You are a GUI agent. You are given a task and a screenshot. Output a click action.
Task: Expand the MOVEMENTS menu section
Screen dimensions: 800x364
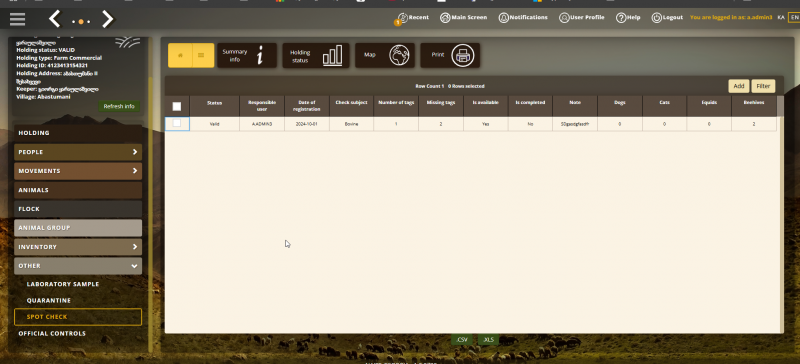point(78,171)
